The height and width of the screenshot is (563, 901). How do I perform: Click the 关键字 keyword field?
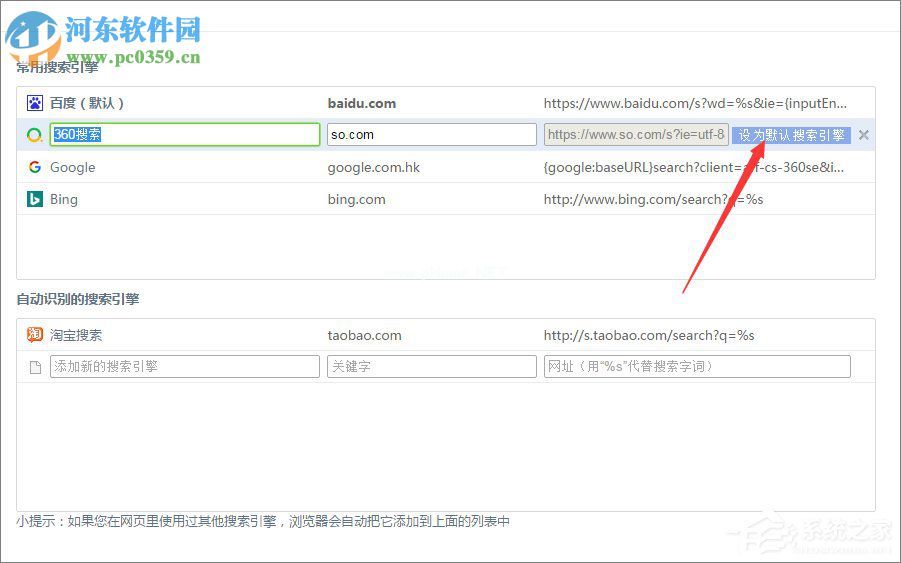431,367
